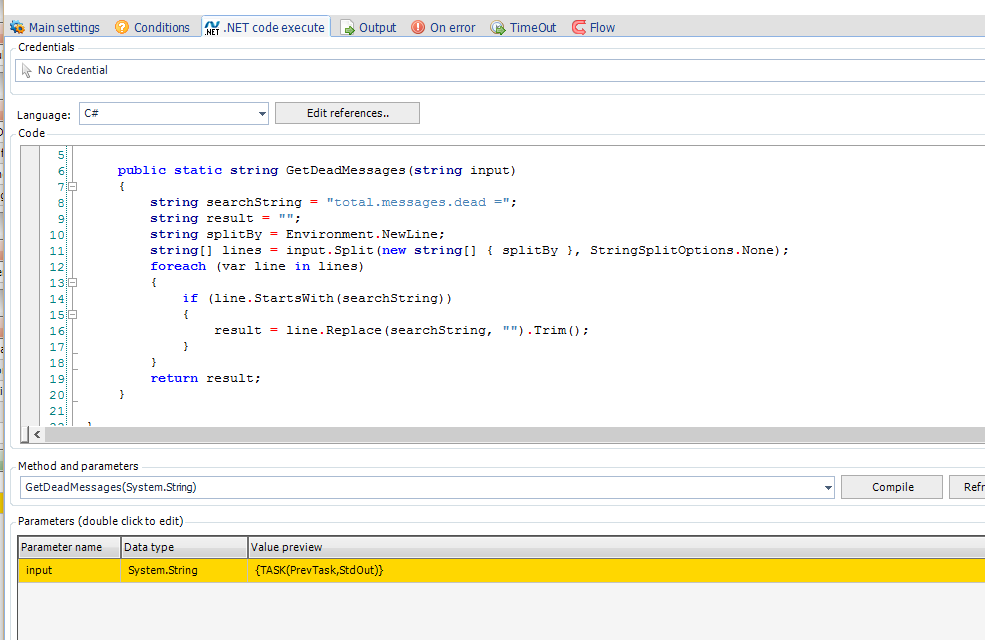Click the red On error icon
The width and height of the screenshot is (985, 640).
[418, 28]
